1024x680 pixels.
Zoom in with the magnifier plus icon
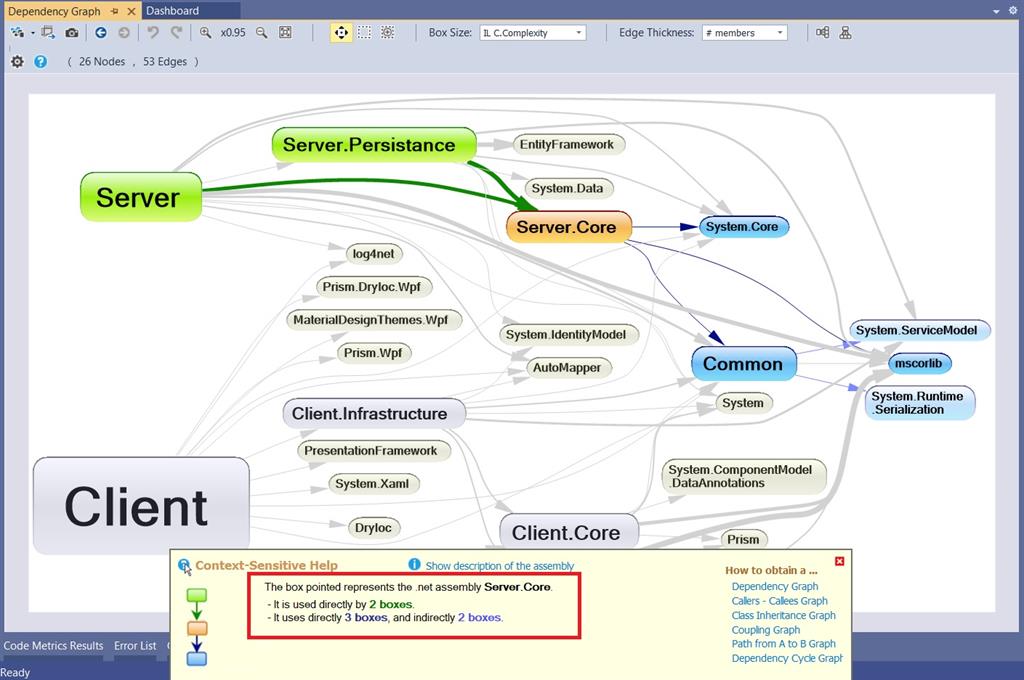[x=205, y=32]
